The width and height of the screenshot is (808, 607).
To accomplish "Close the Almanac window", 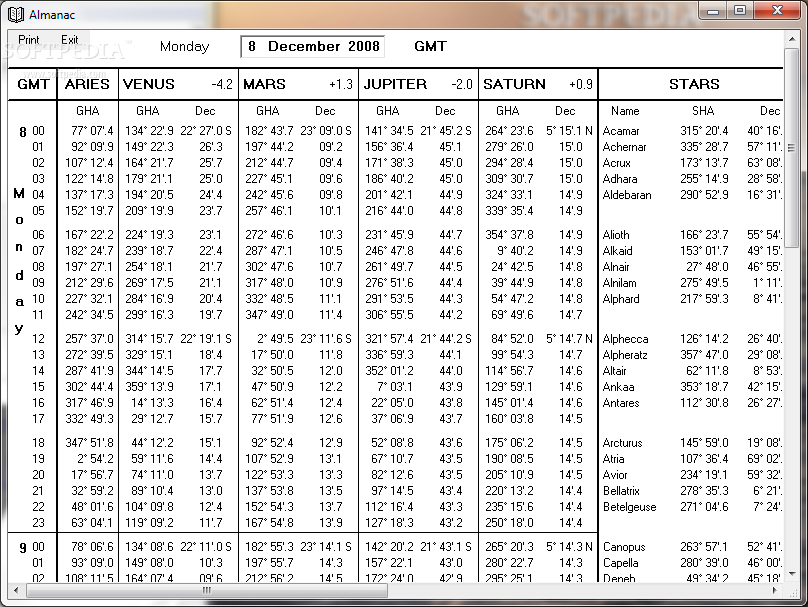I will pos(778,11).
